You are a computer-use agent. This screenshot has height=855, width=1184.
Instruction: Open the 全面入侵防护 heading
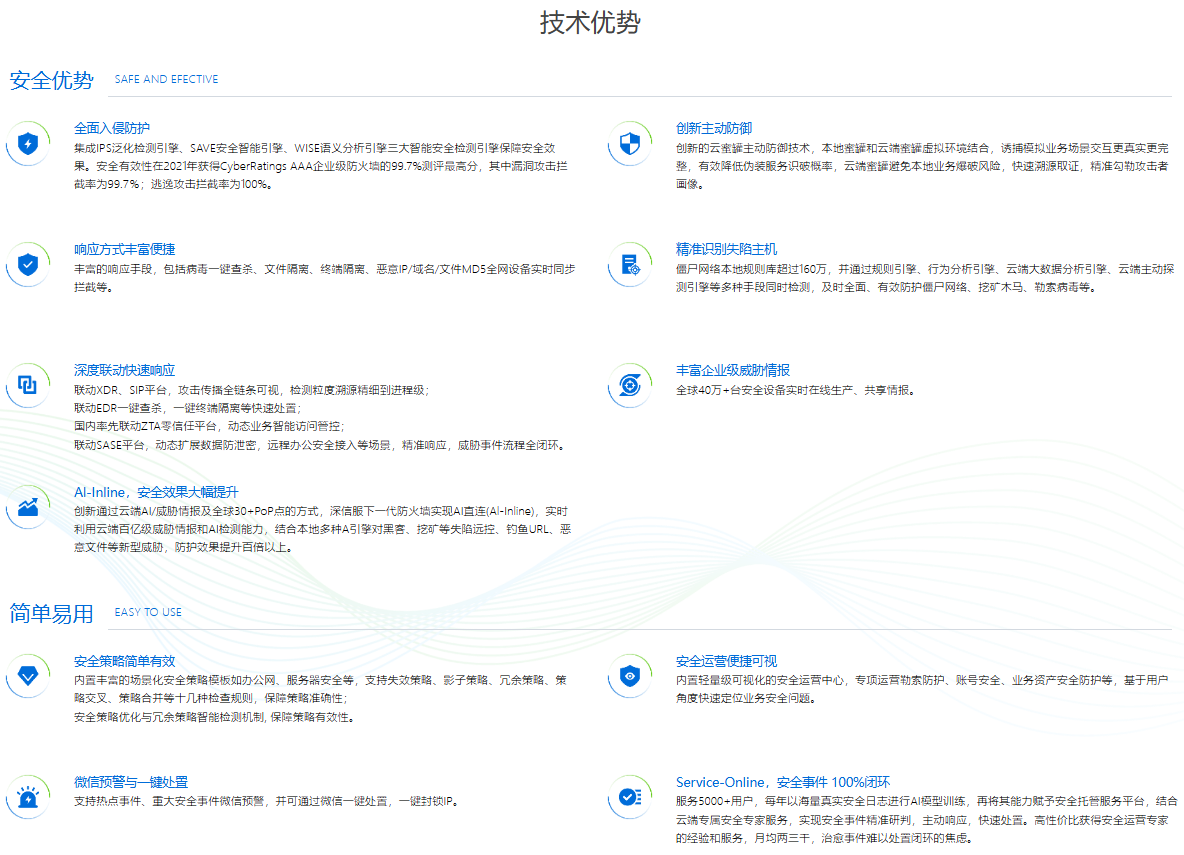coord(112,128)
